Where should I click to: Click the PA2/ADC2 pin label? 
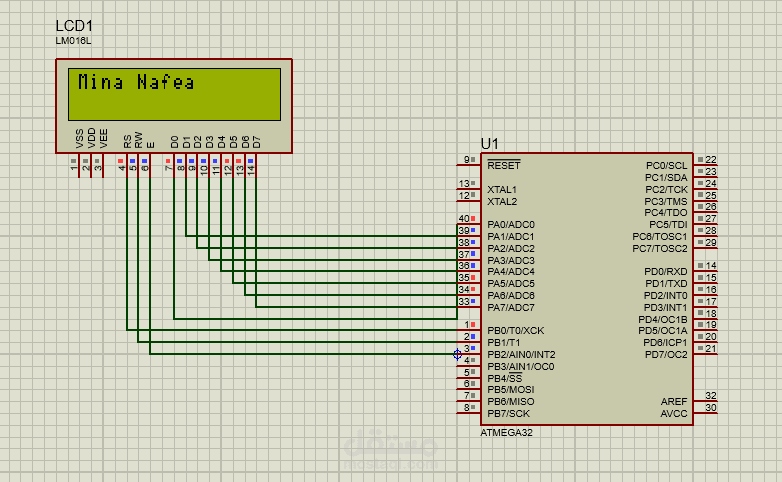(511, 248)
